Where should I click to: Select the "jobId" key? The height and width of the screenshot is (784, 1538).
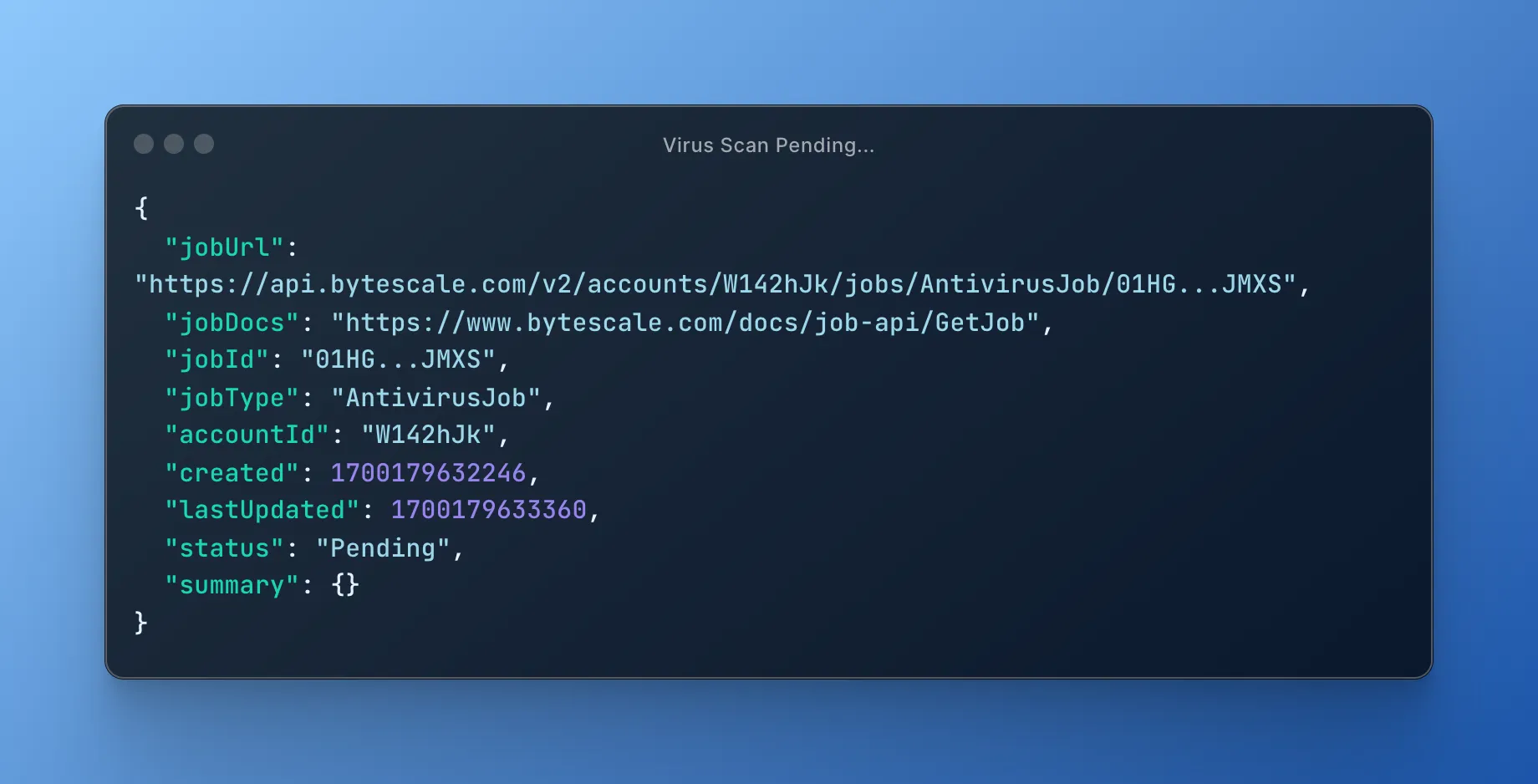coord(216,360)
